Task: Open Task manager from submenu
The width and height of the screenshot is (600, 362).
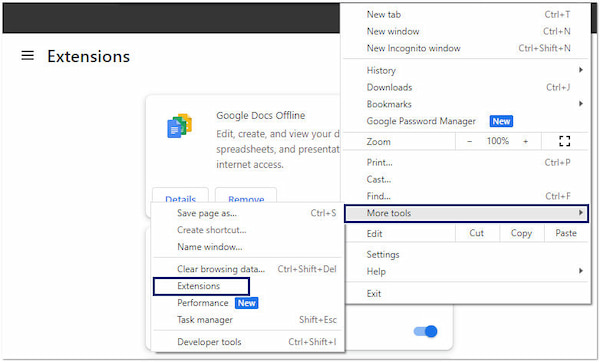Action: pyautogui.click(x=248, y=320)
